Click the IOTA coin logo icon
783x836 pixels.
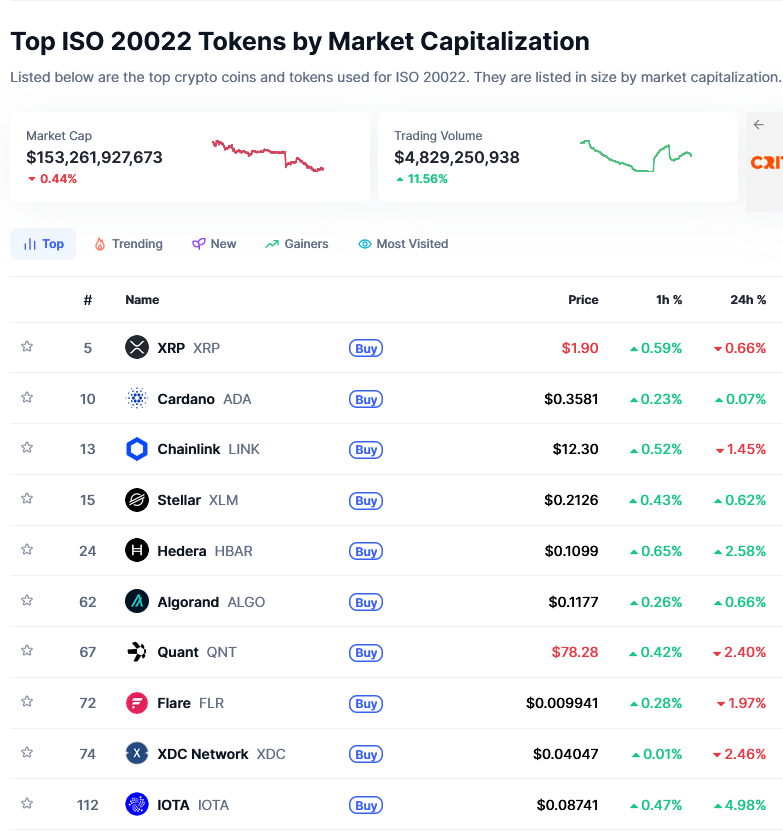click(137, 804)
